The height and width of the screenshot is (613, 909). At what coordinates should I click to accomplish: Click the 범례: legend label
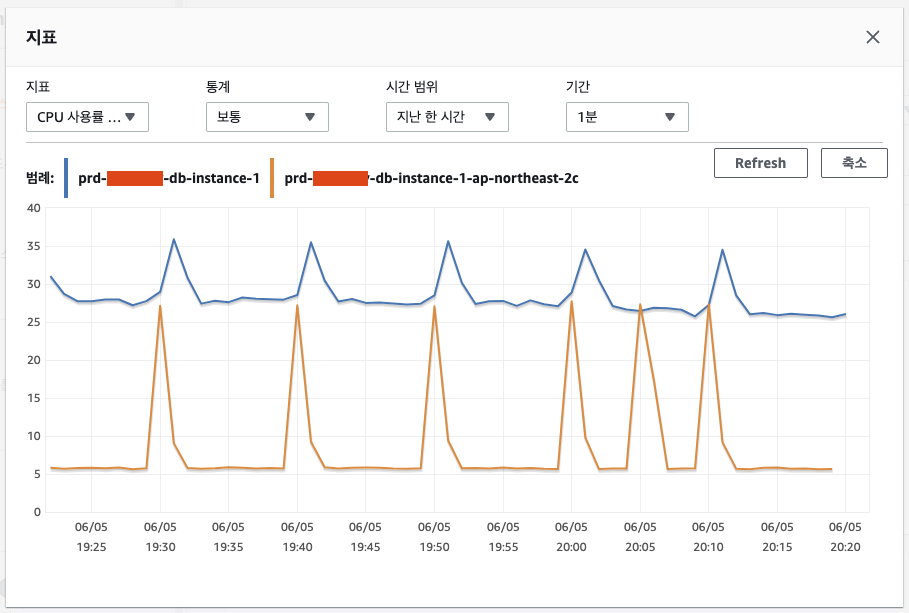point(40,178)
